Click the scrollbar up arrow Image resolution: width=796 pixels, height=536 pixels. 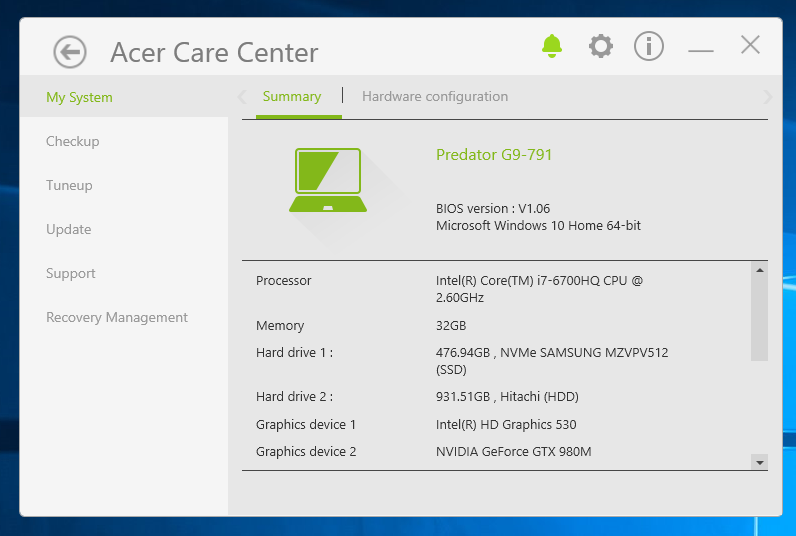[x=759, y=270]
